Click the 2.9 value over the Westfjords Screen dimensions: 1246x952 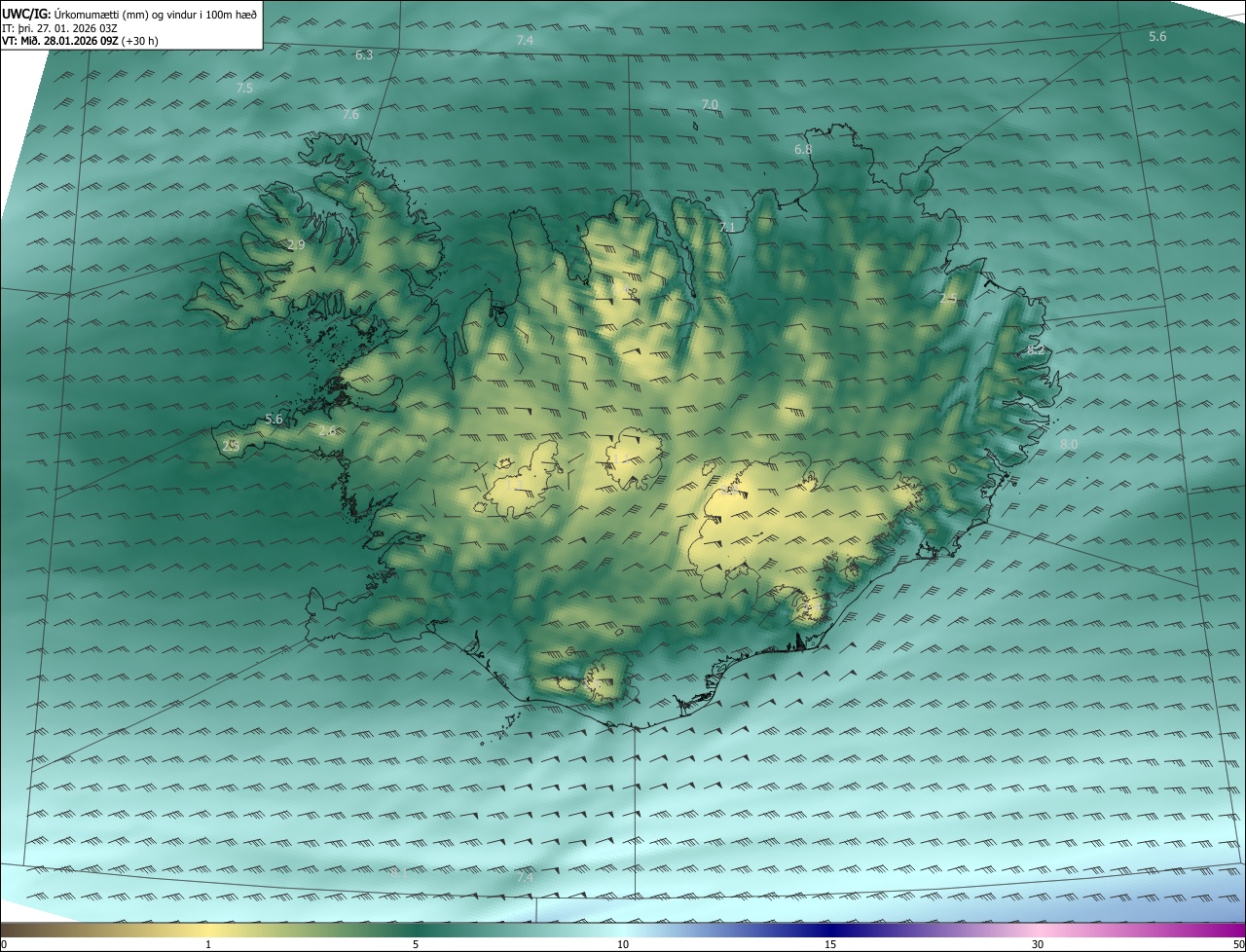[x=296, y=245]
